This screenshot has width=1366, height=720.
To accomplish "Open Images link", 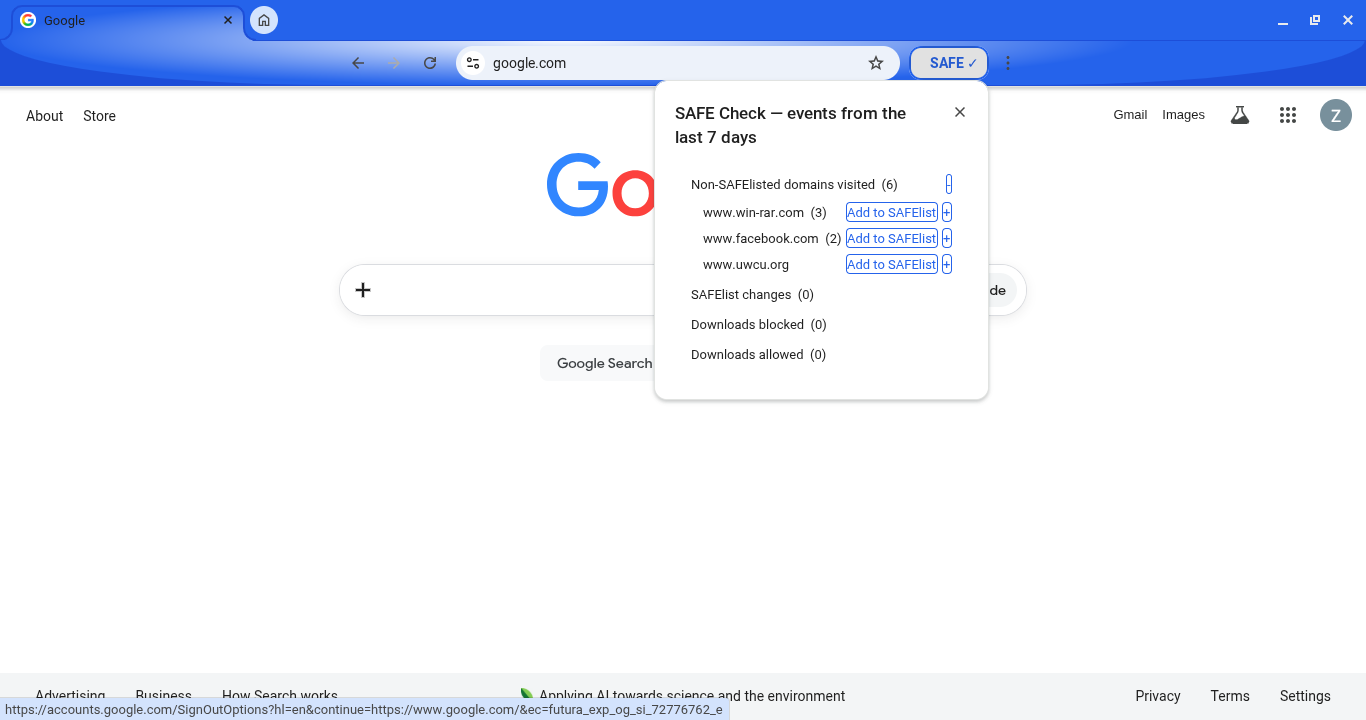I will 1183,115.
